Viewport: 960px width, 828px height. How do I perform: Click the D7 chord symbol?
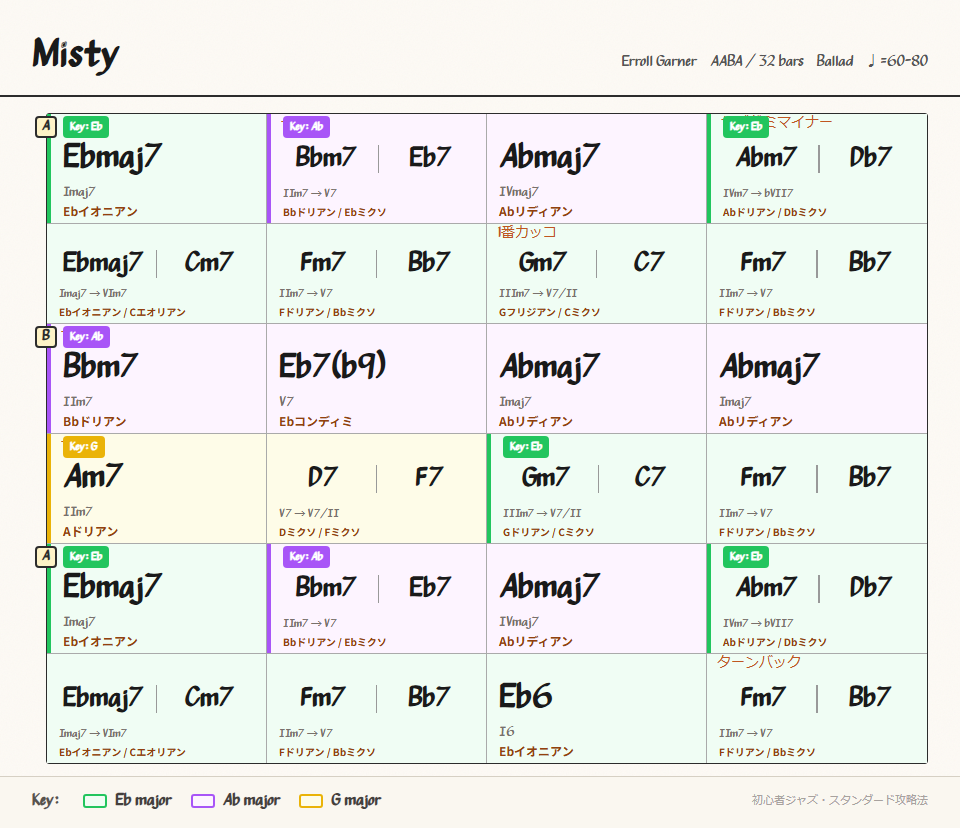pyautogui.click(x=323, y=477)
